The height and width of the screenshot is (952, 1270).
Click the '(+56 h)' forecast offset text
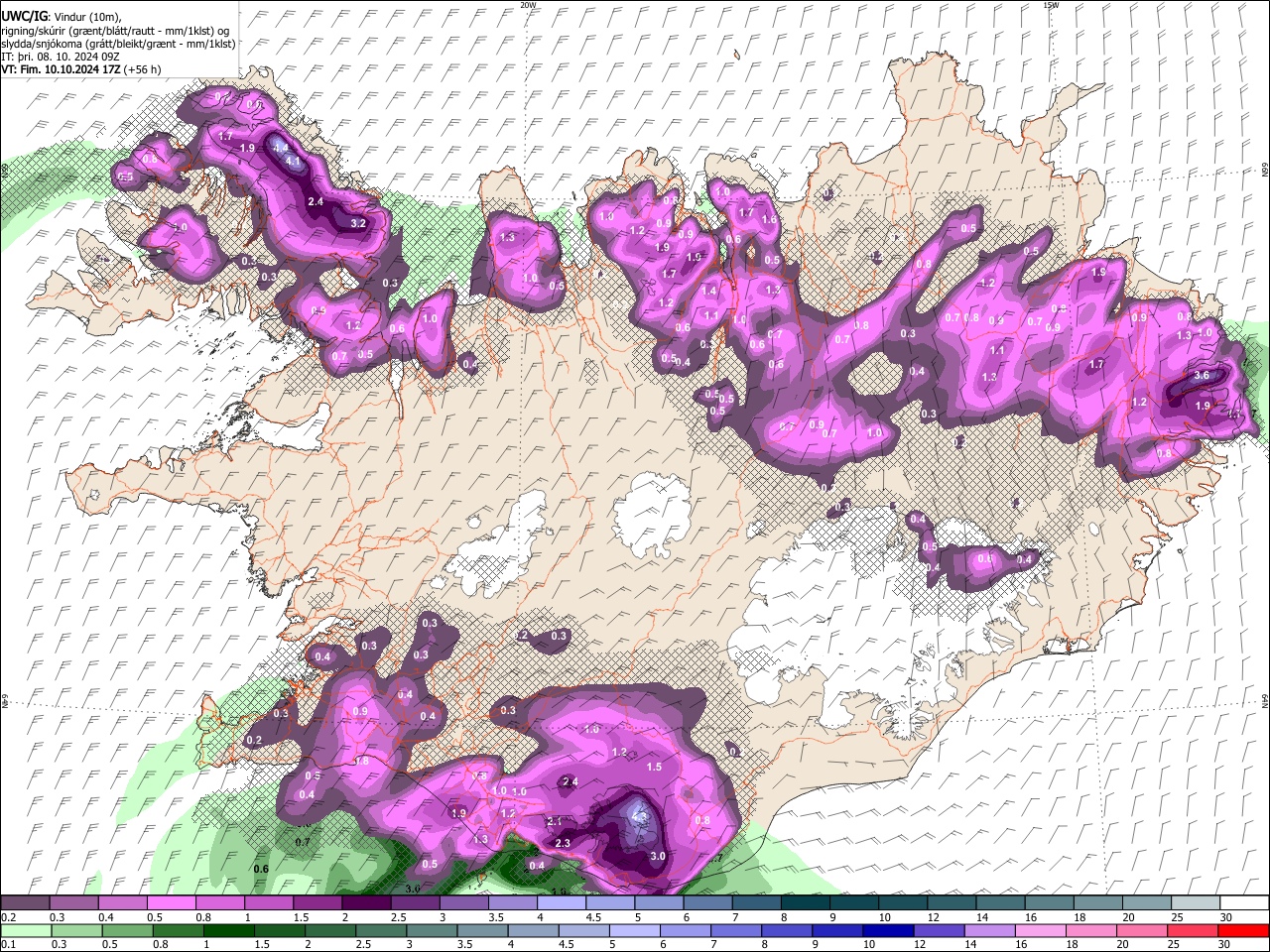point(142,69)
